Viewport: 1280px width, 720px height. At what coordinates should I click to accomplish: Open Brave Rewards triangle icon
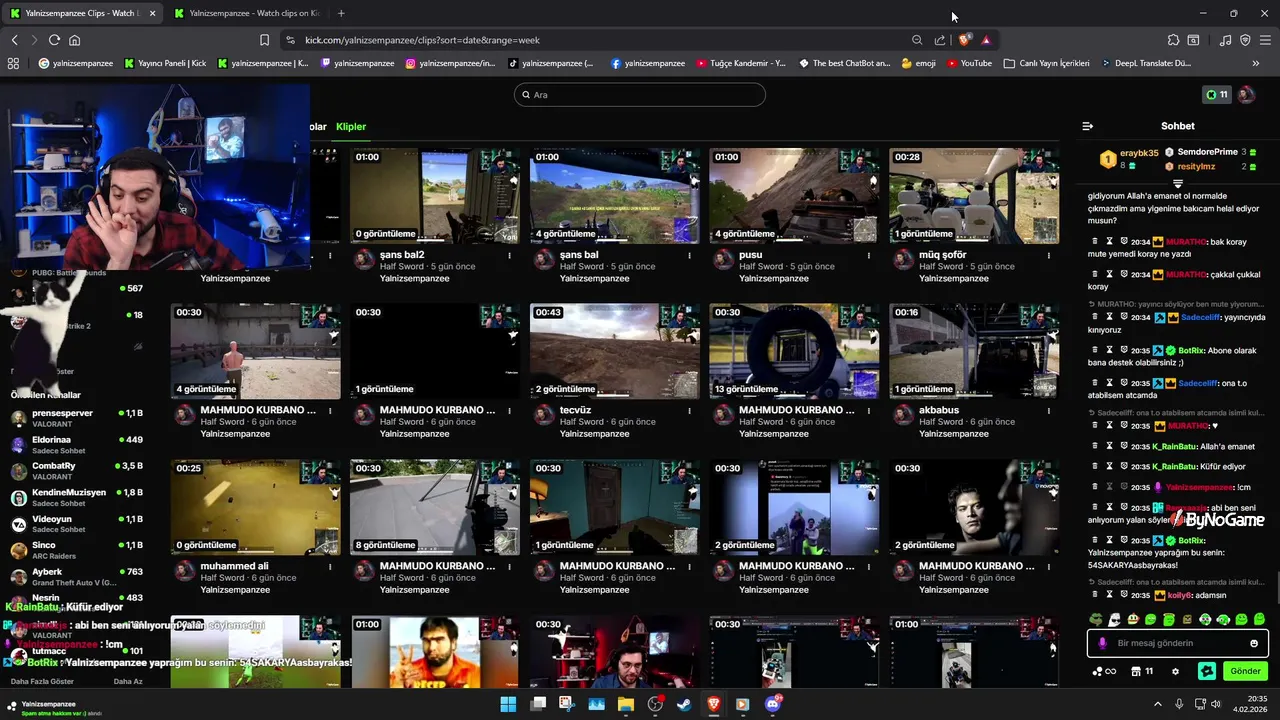(986, 40)
